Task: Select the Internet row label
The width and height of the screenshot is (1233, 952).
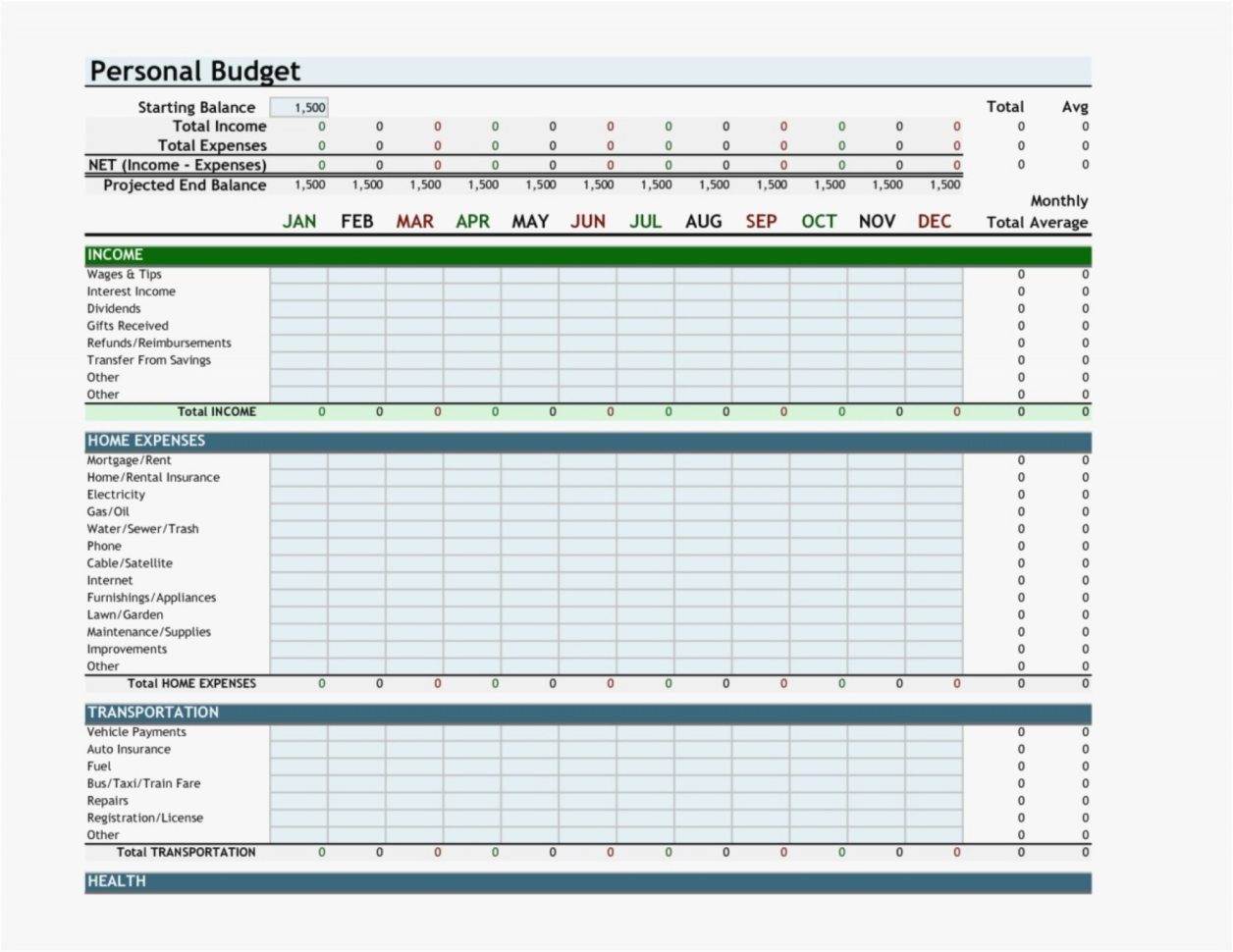Action: [x=110, y=581]
